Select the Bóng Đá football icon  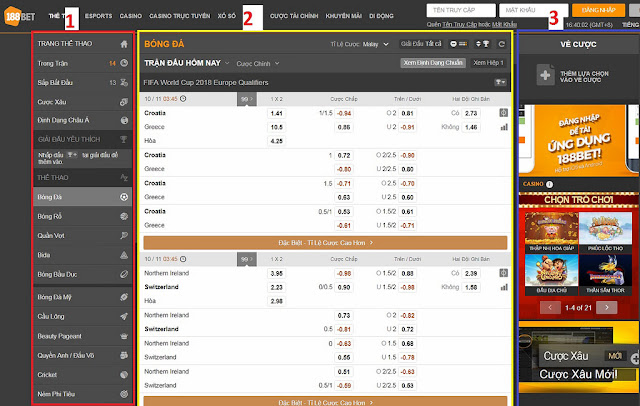coord(124,197)
